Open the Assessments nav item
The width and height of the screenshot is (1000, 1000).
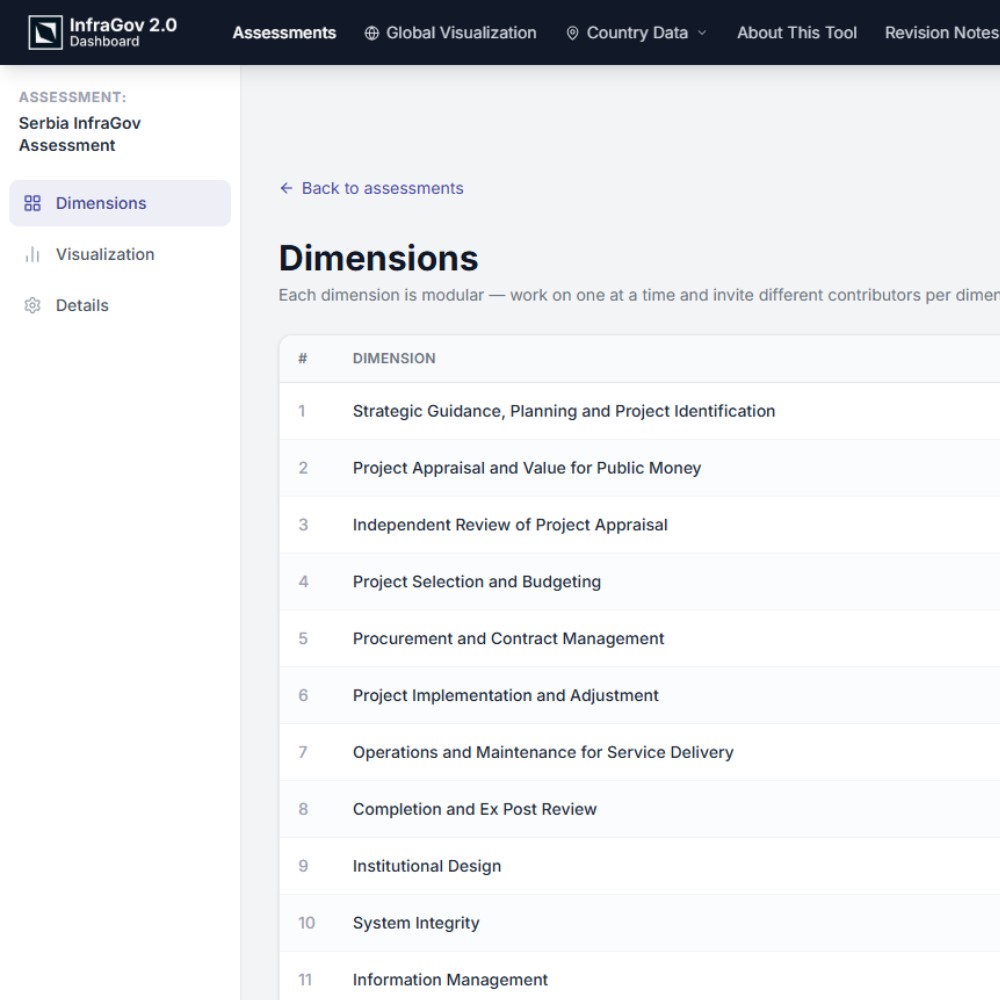(284, 33)
